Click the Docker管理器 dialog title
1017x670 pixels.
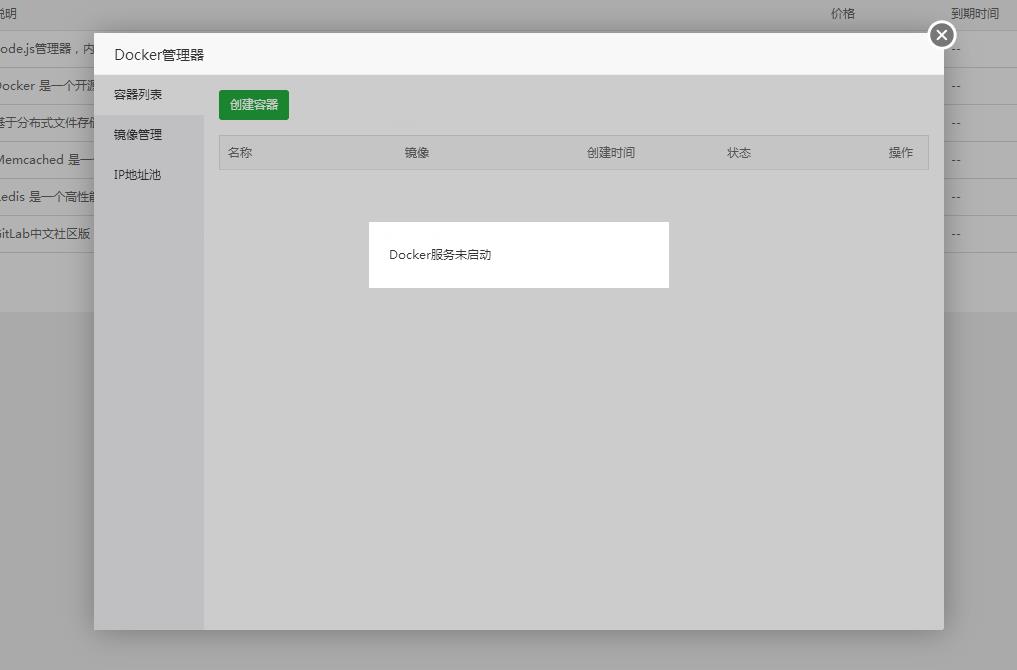point(159,55)
